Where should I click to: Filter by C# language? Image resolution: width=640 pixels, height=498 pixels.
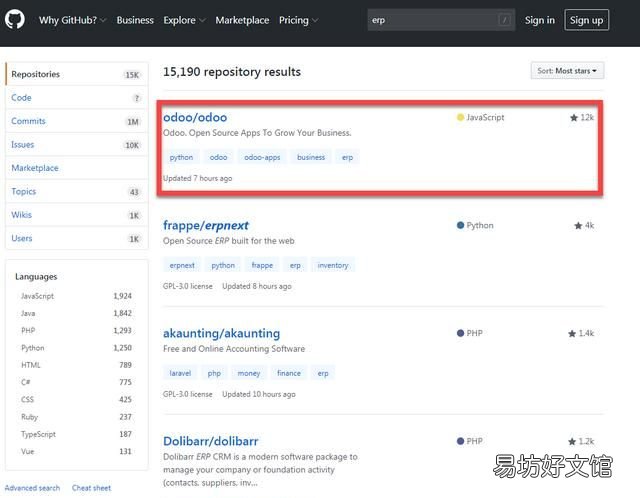76,382
